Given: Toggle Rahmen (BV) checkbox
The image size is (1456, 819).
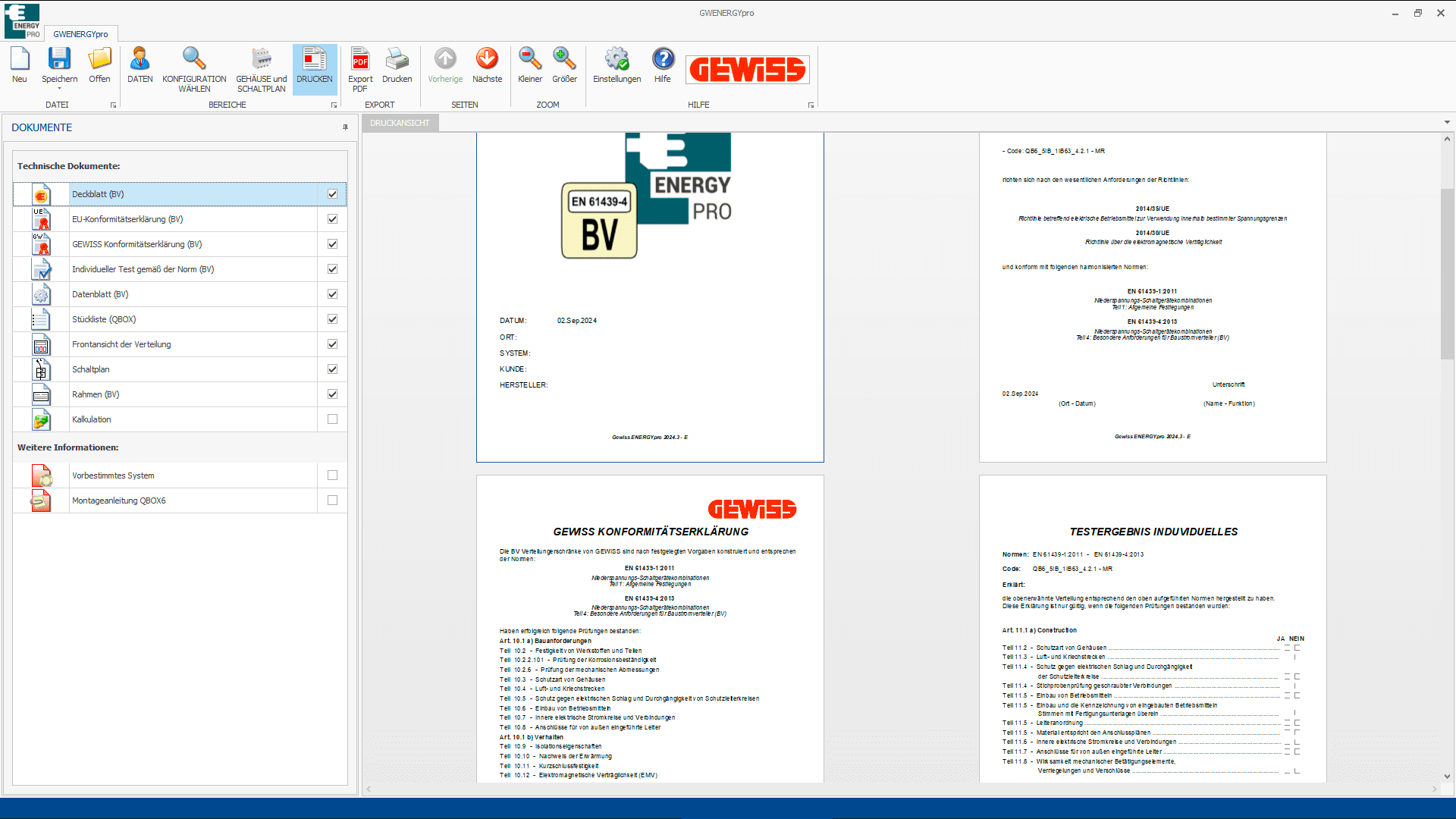Looking at the screenshot, I should click(x=332, y=394).
